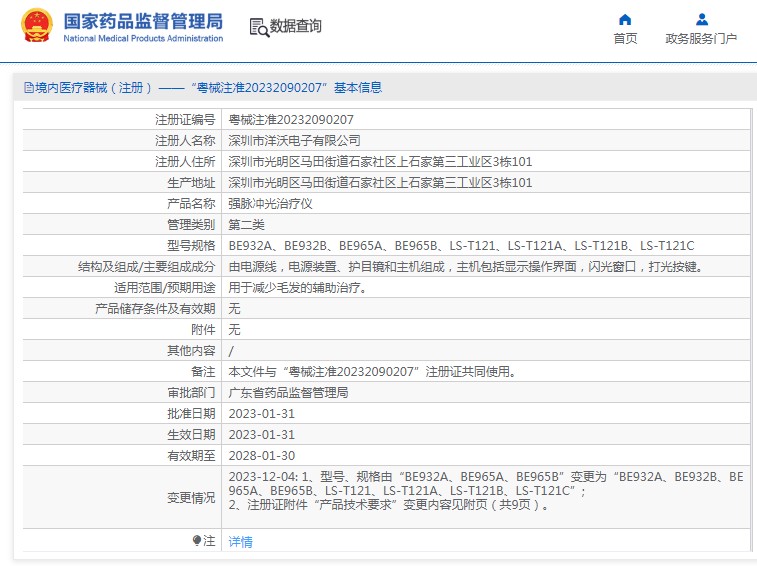Select the product name 强脉冲光治疗仪
757x566 pixels.
(x=270, y=203)
